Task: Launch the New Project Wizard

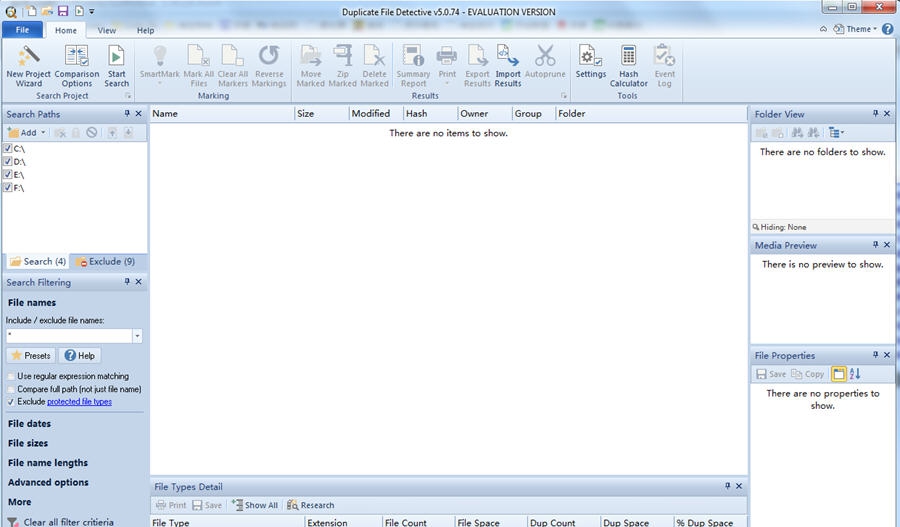Action: point(28,66)
